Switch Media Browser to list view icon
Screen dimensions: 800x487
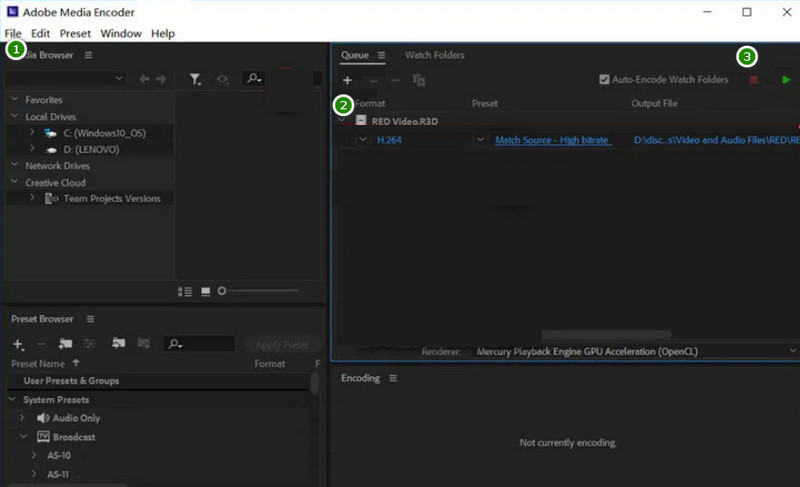(x=185, y=292)
